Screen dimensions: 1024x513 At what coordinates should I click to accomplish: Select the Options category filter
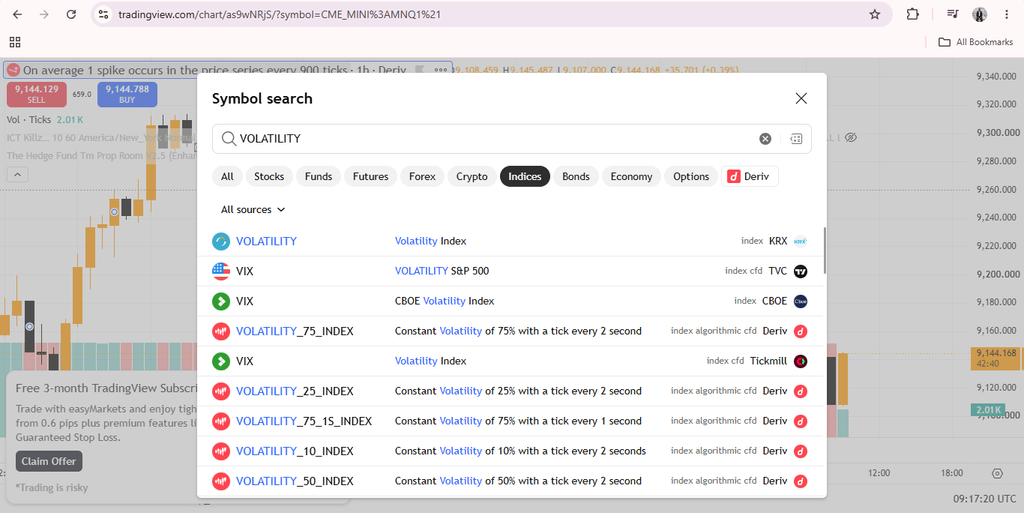tap(691, 176)
